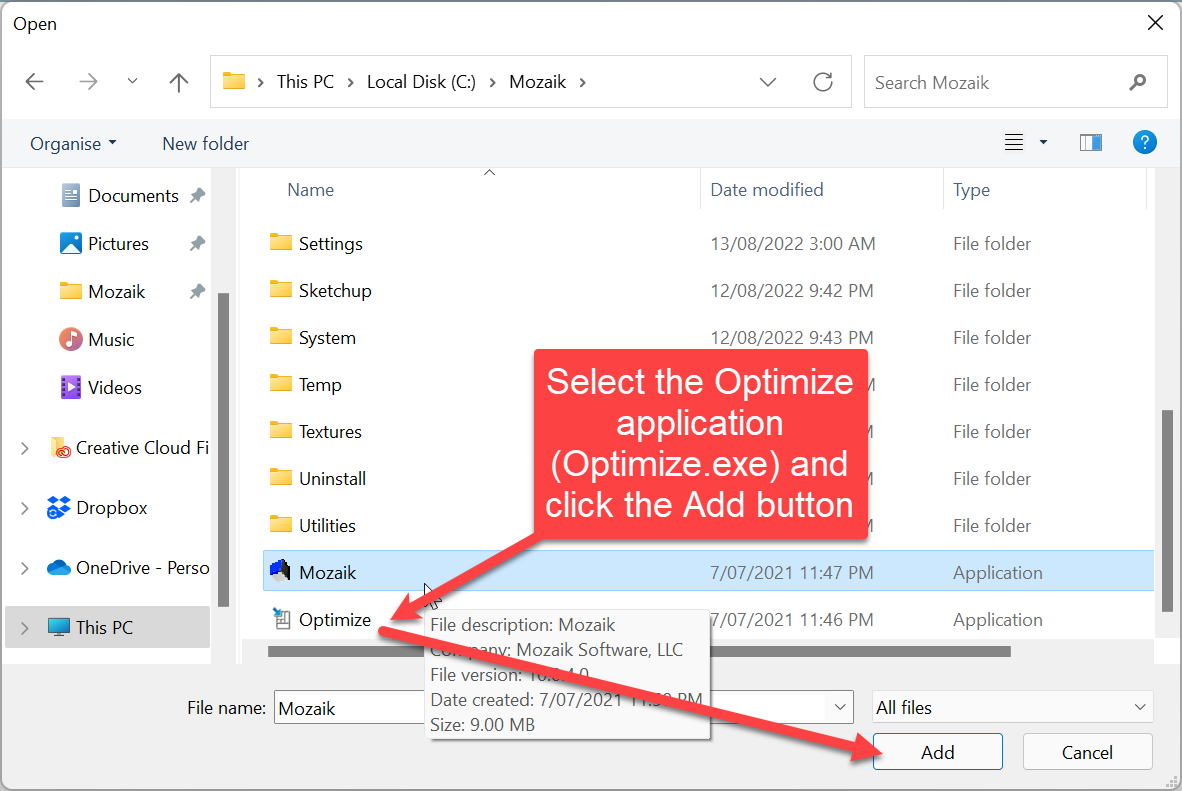Click the Back navigation arrow
This screenshot has height=791, width=1182.
pos(35,82)
